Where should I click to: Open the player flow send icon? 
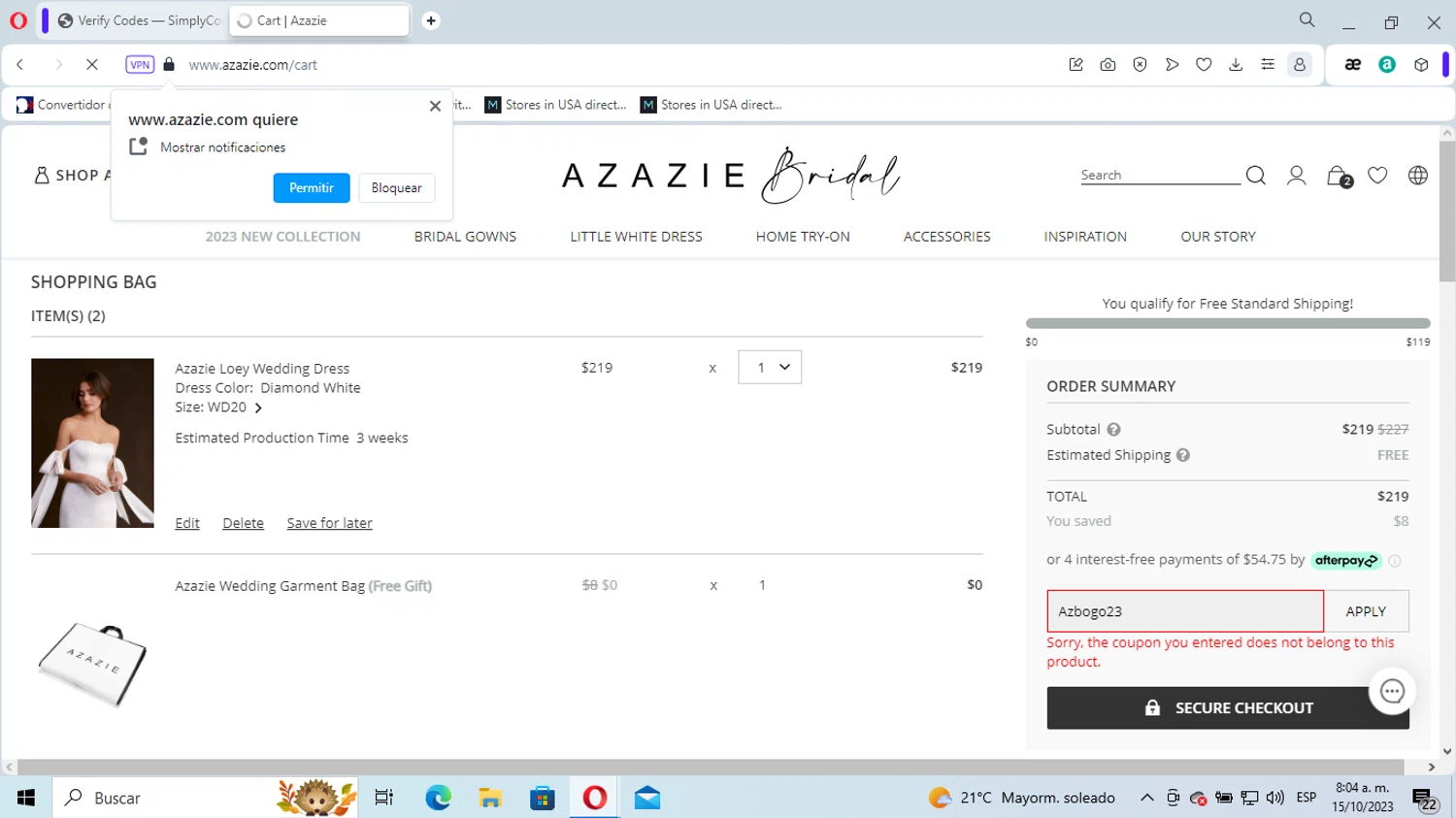pyautogui.click(x=1172, y=65)
